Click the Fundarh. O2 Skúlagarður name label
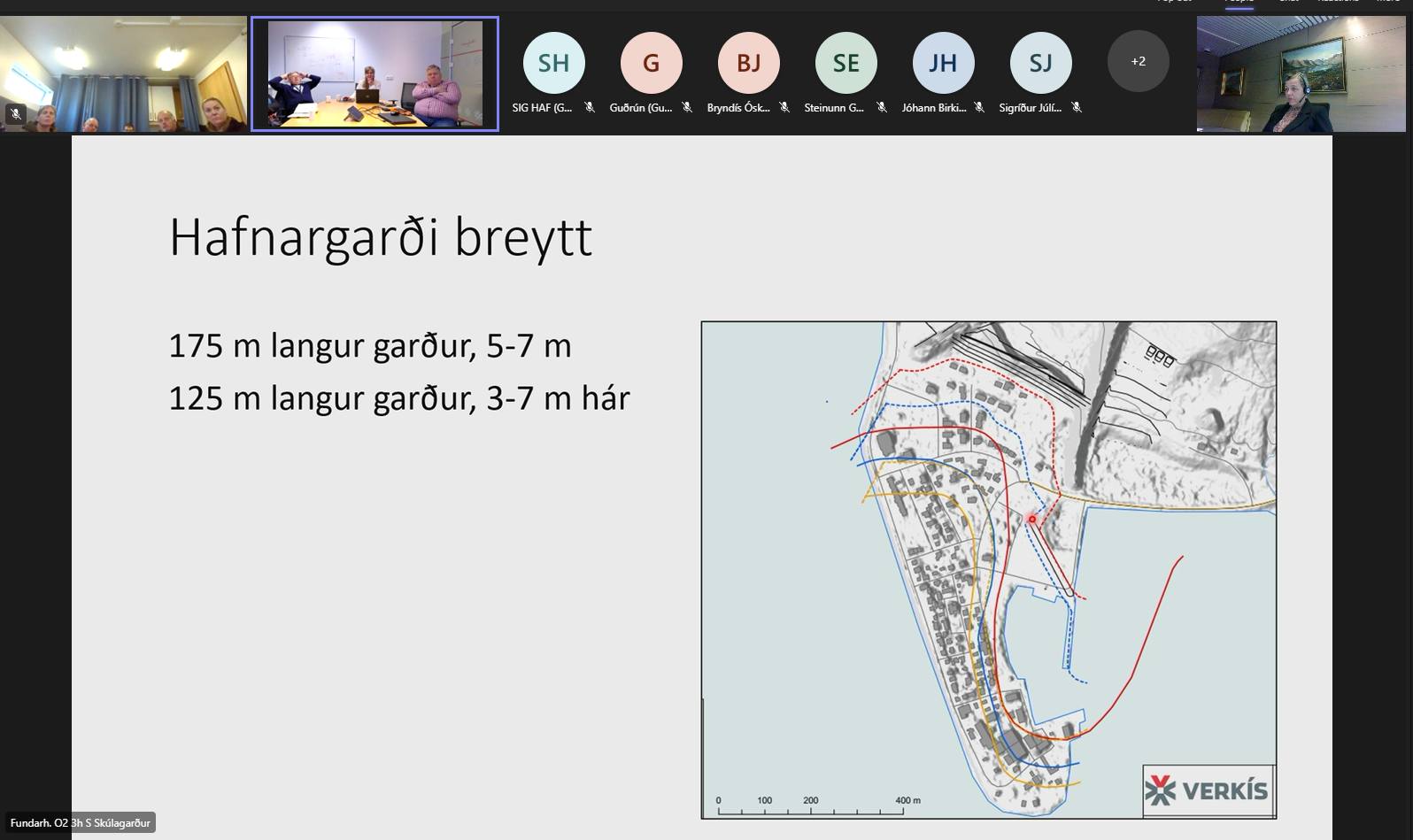Viewport: 1413px width, 840px height. tap(81, 823)
